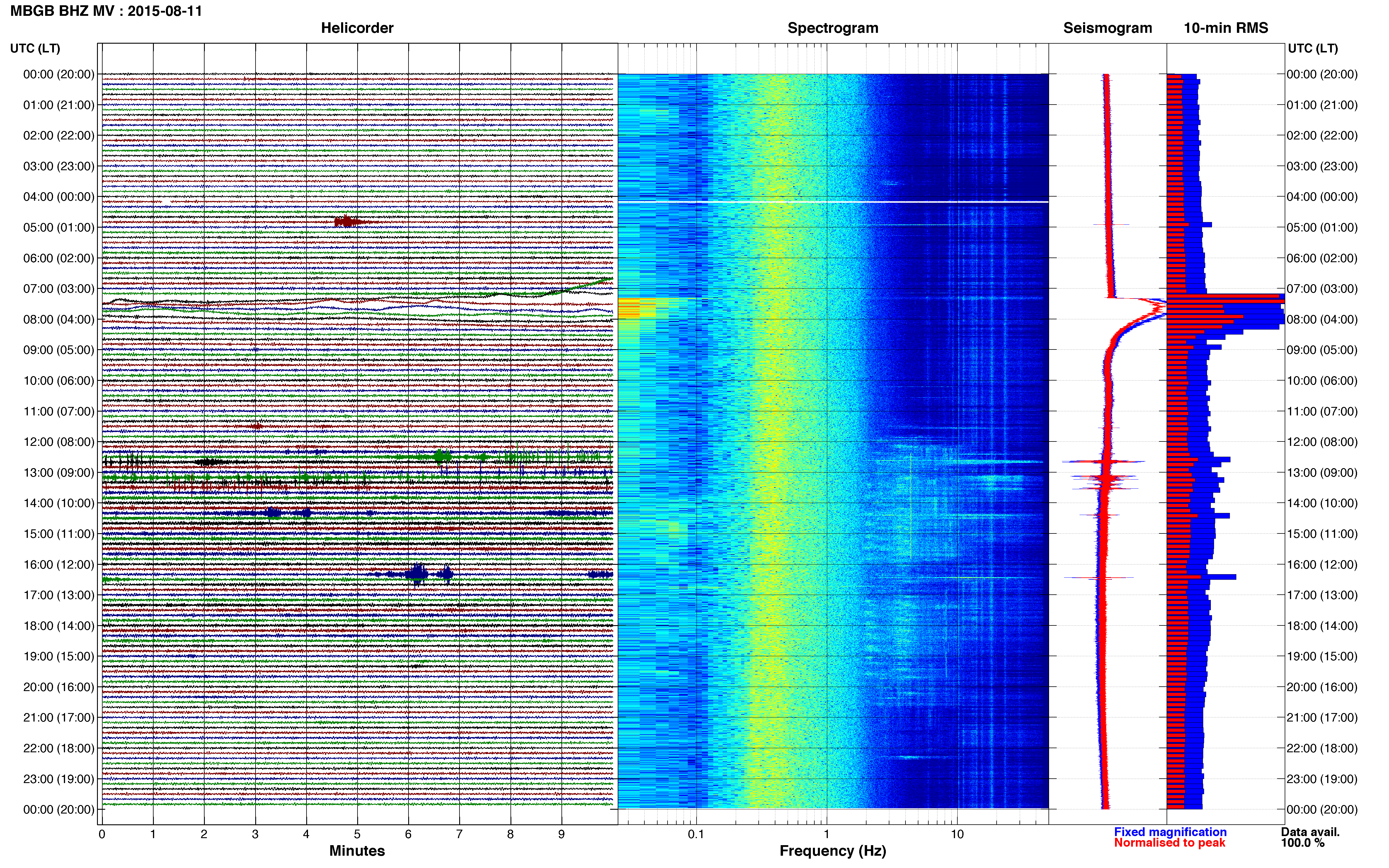Select the Normalised to peak legend text

pos(1170,843)
